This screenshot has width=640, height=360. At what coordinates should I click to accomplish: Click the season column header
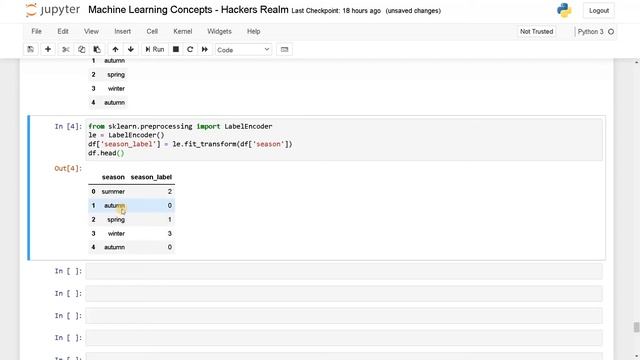113,177
